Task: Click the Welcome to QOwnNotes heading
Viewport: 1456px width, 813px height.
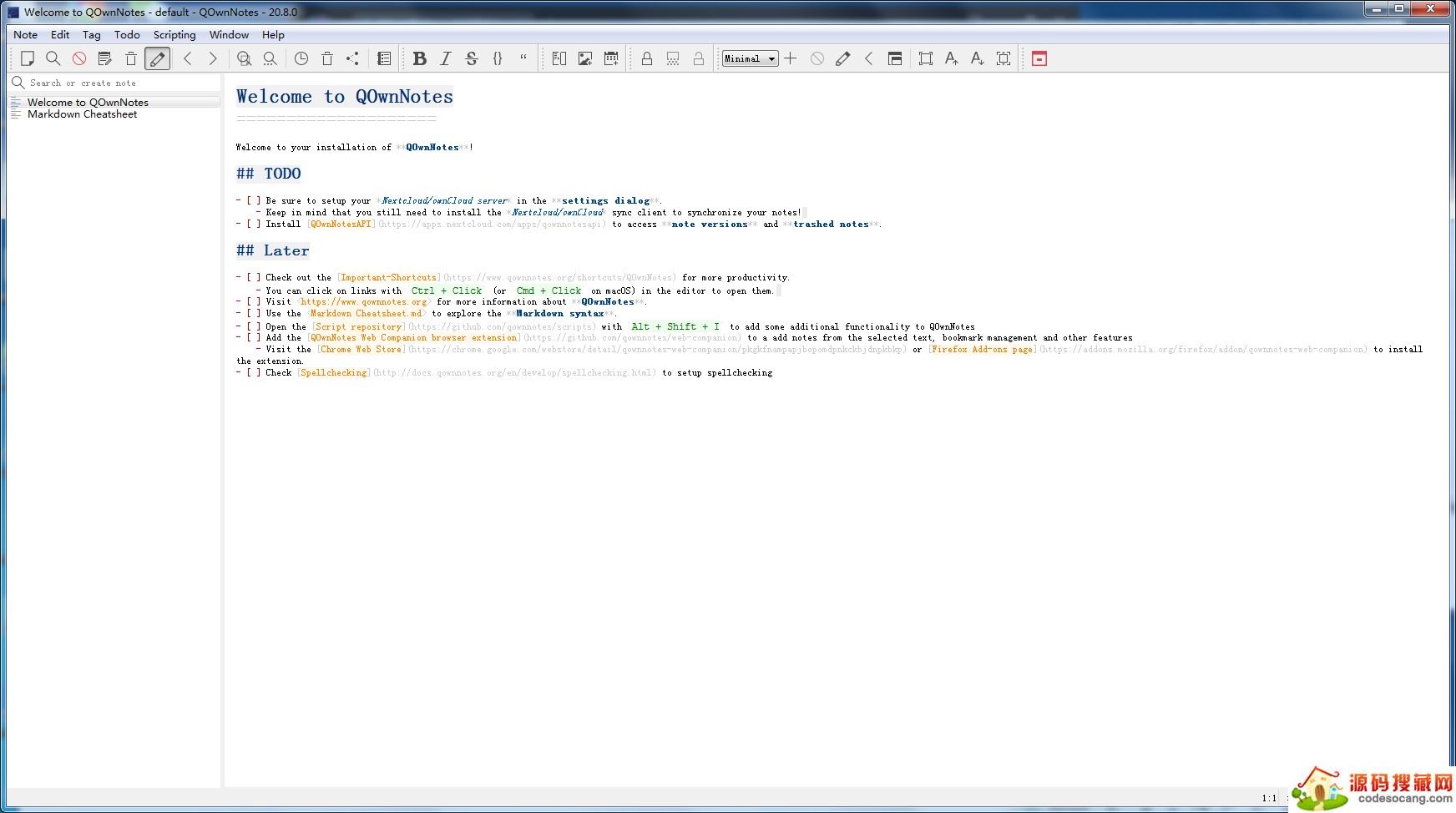Action: (345, 96)
